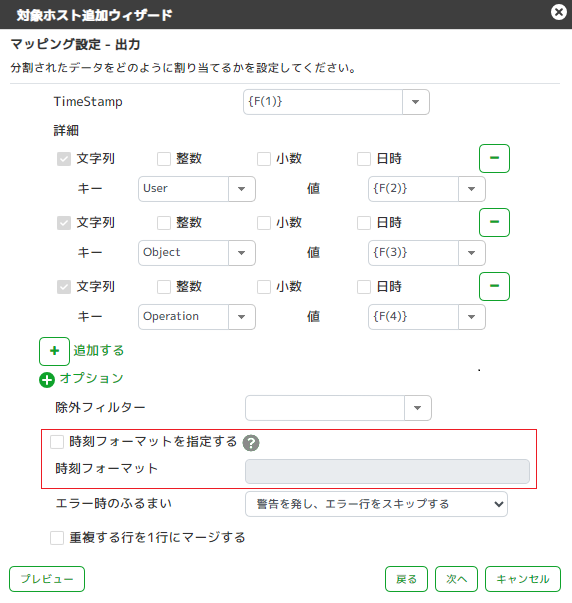Image resolution: width=572 pixels, height=603 pixels.
Task: Toggle the オプション plus circle icon
Action: (47, 380)
